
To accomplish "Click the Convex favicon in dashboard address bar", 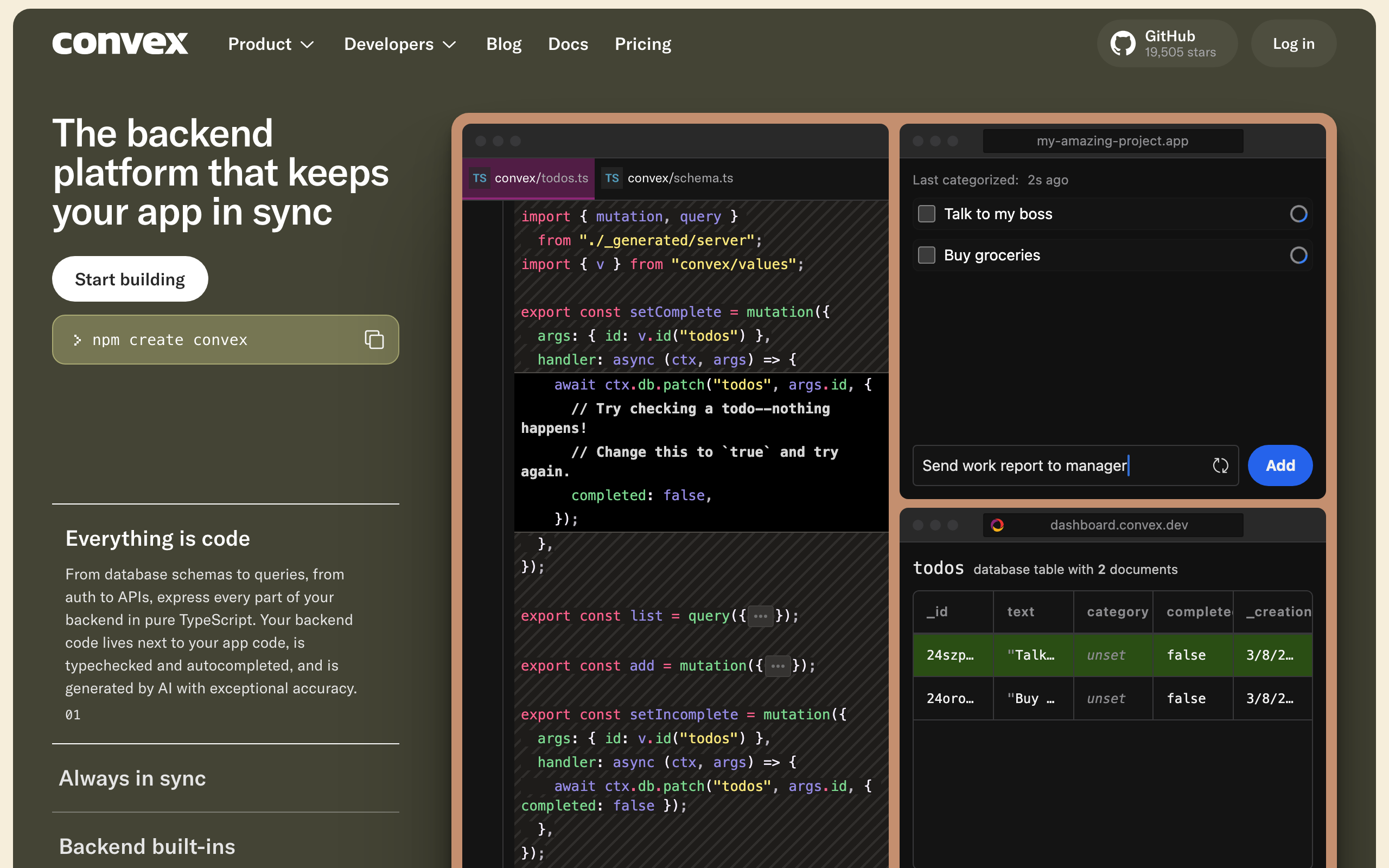I will [x=998, y=525].
